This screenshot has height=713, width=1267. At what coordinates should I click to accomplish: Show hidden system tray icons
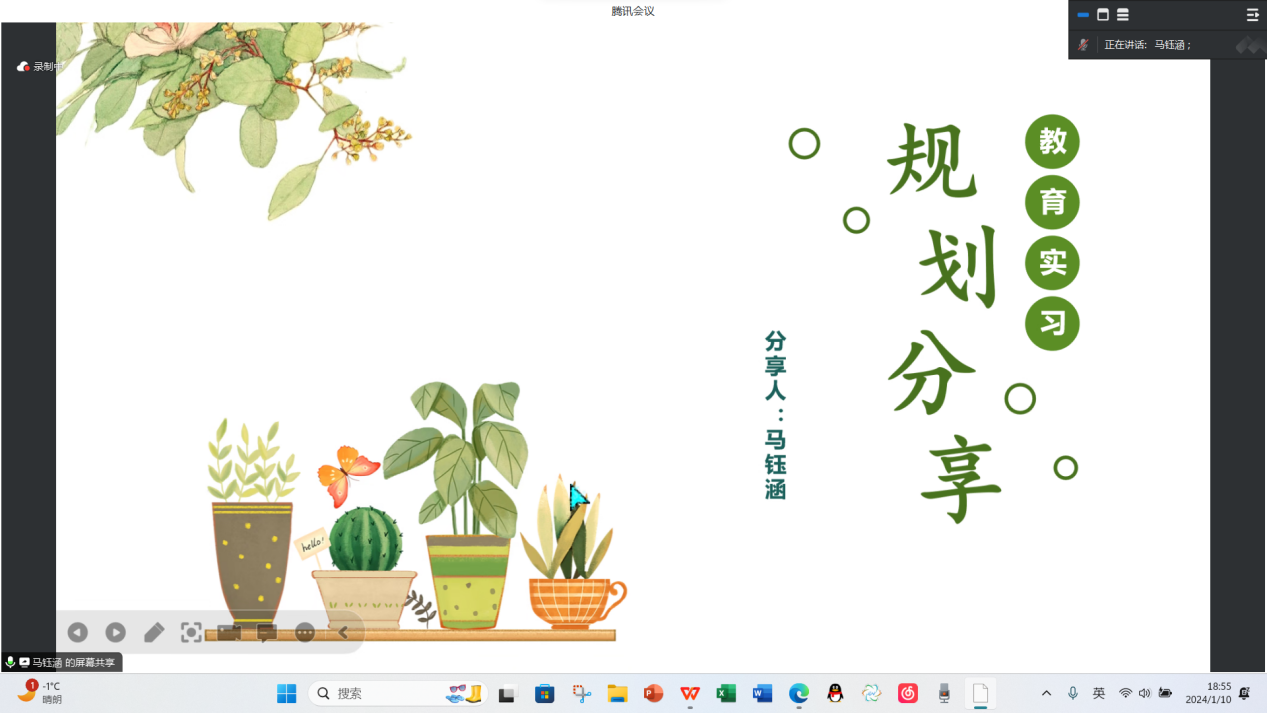coord(1046,693)
